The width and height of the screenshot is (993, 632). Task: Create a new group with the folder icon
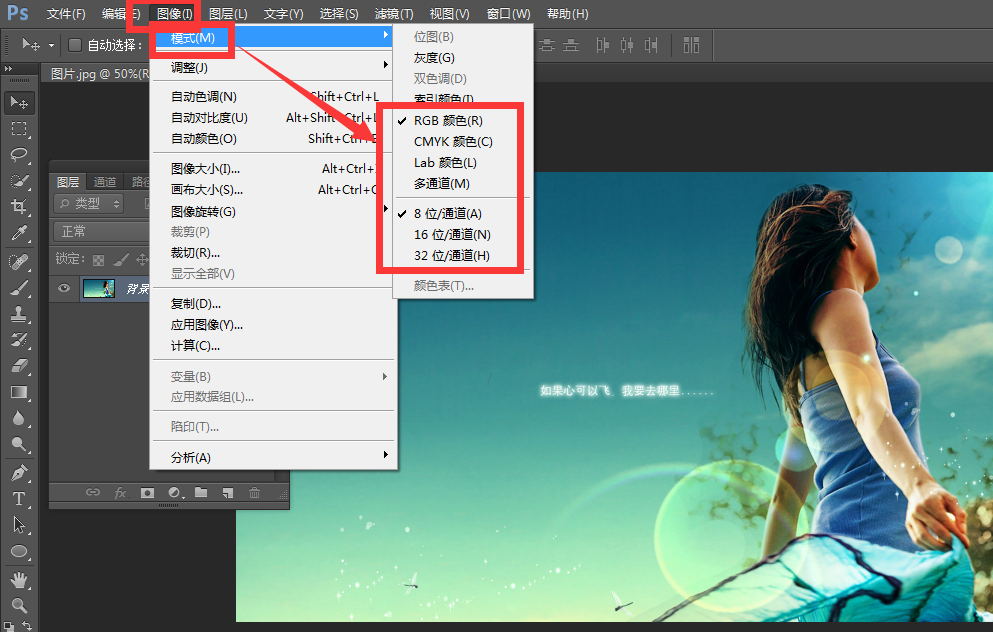[201, 492]
